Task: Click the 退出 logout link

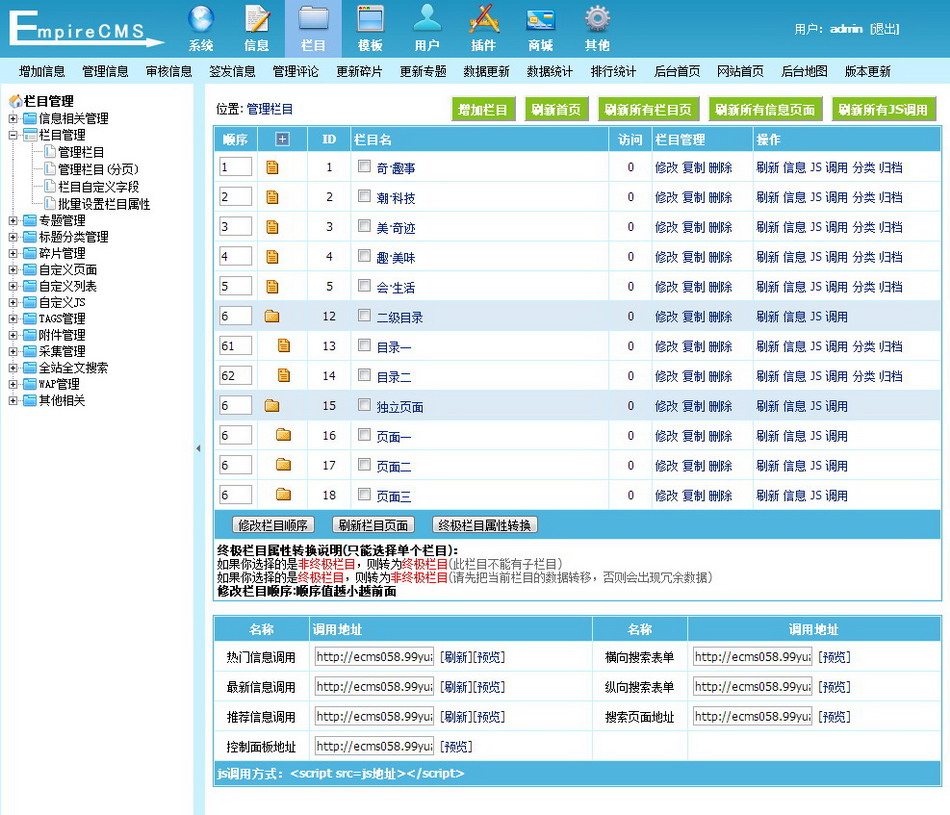Action: pos(885,29)
